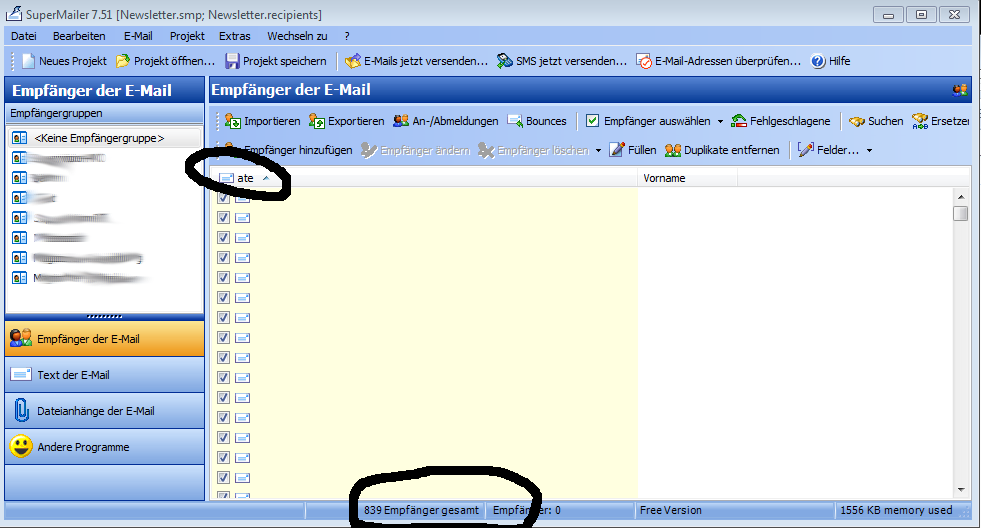Click Empfänger hinzufügen button

(x=288, y=150)
